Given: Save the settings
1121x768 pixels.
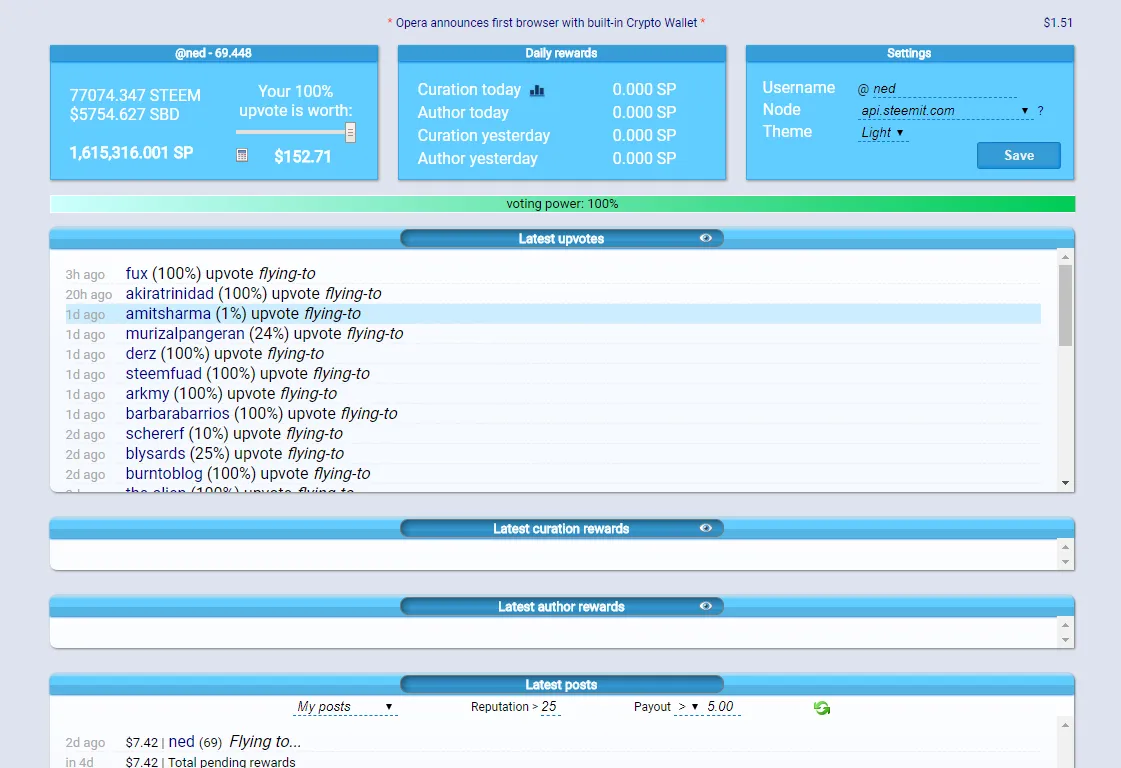Looking at the screenshot, I should click(x=1018, y=156).
